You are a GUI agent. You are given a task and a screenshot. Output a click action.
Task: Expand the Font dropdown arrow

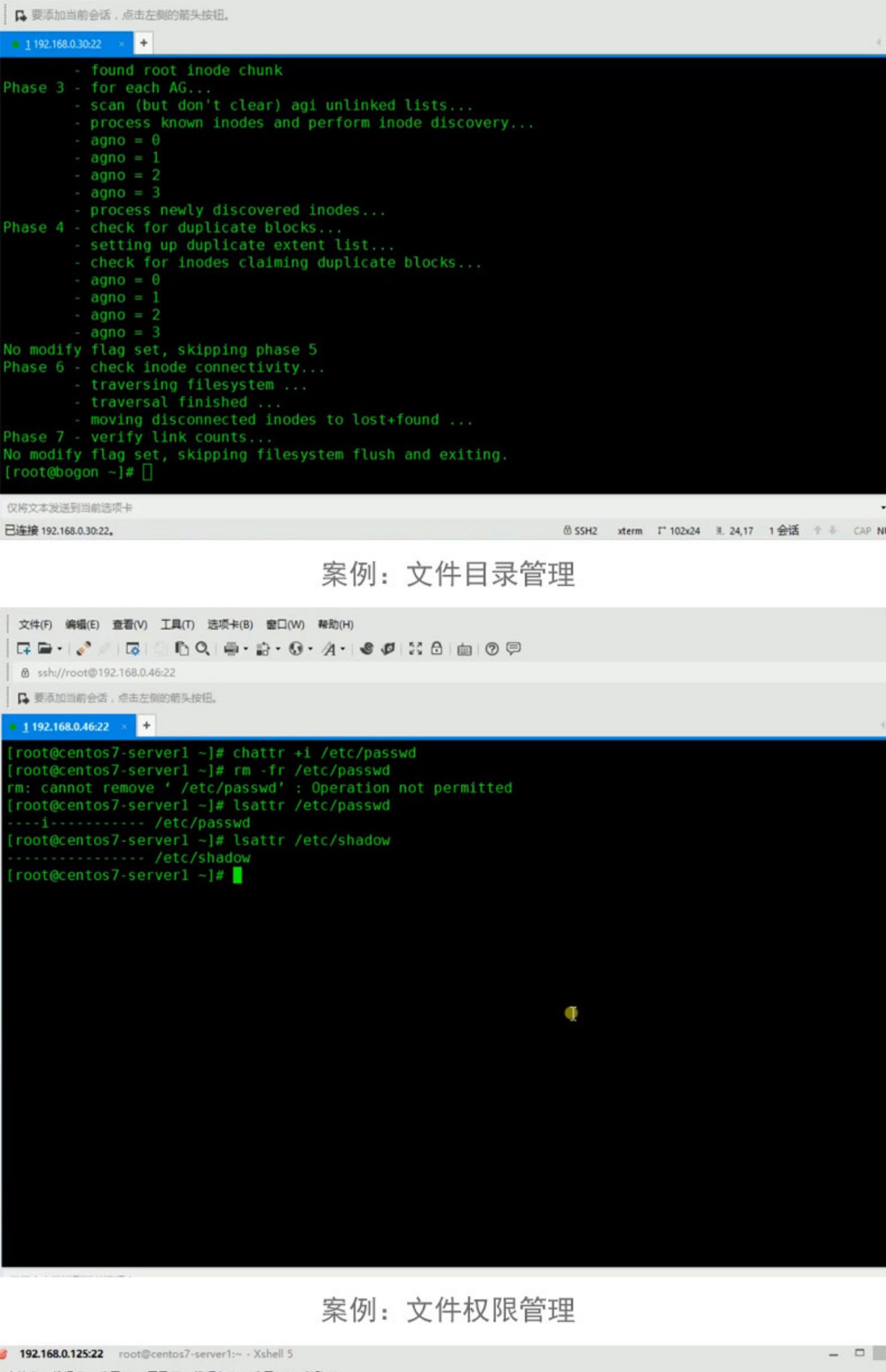pos(343,649)
